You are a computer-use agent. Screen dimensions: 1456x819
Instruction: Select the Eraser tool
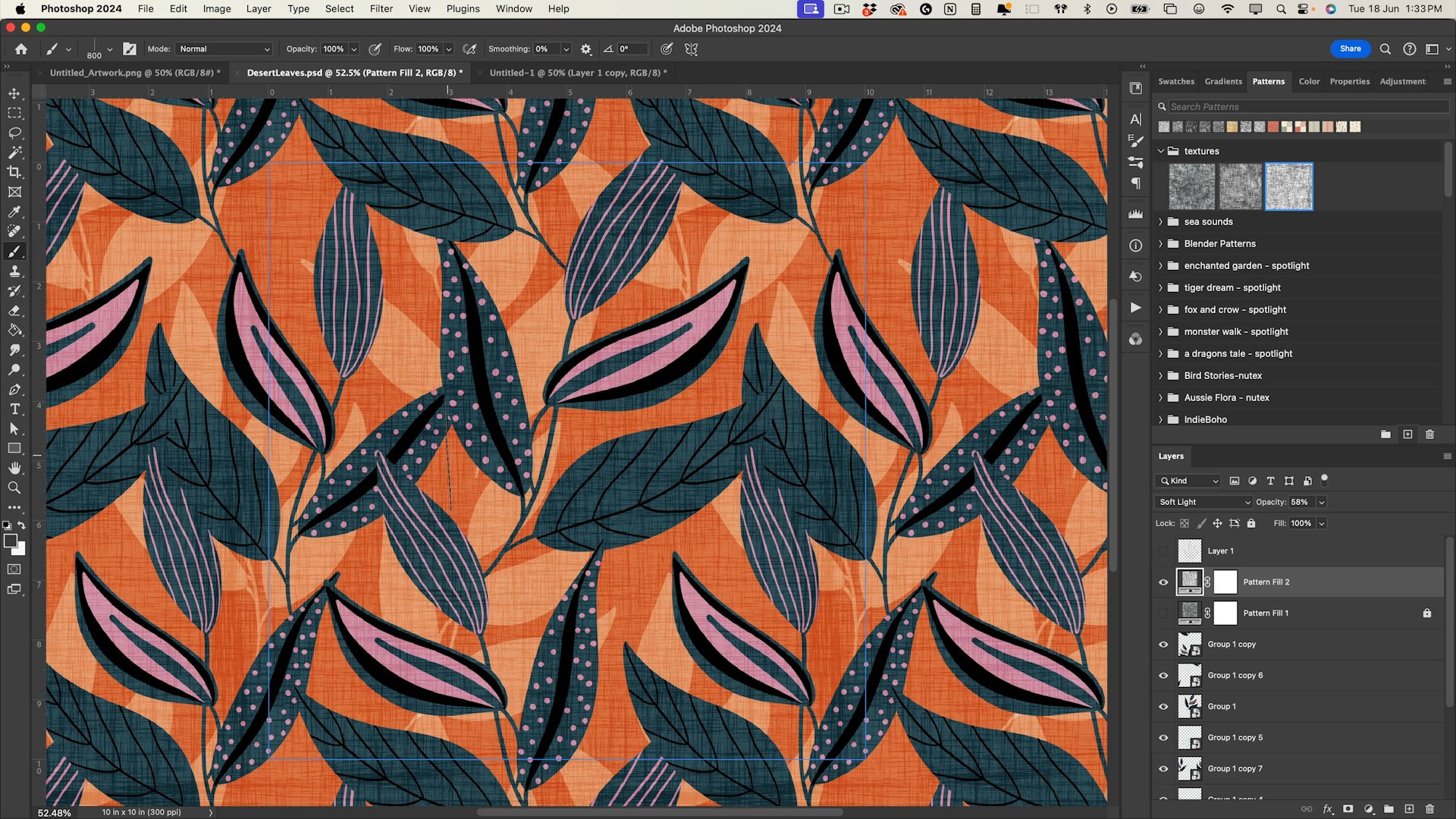tap(14, 310)
